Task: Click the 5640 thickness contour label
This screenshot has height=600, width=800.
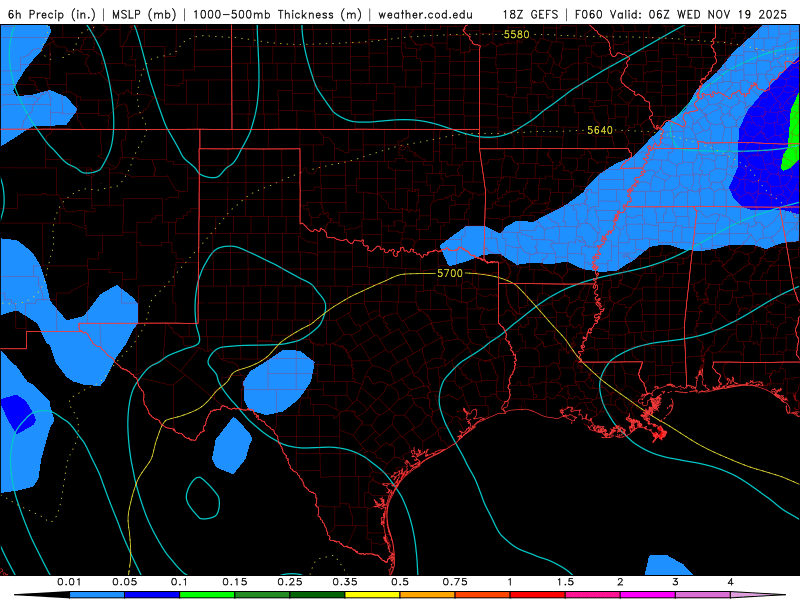Action: (600, 130)
